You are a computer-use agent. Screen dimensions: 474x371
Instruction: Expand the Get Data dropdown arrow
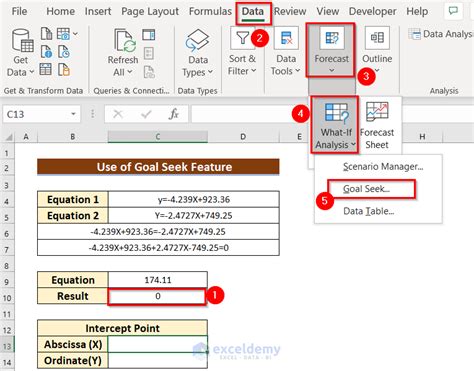tap(32, 72)
